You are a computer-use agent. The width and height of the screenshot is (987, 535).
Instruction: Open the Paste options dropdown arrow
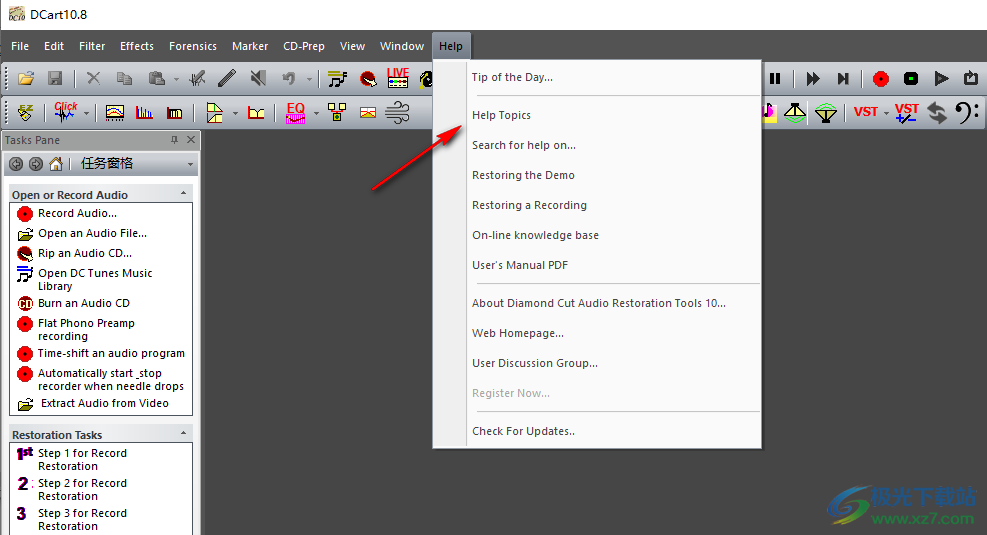click(176, 79)
